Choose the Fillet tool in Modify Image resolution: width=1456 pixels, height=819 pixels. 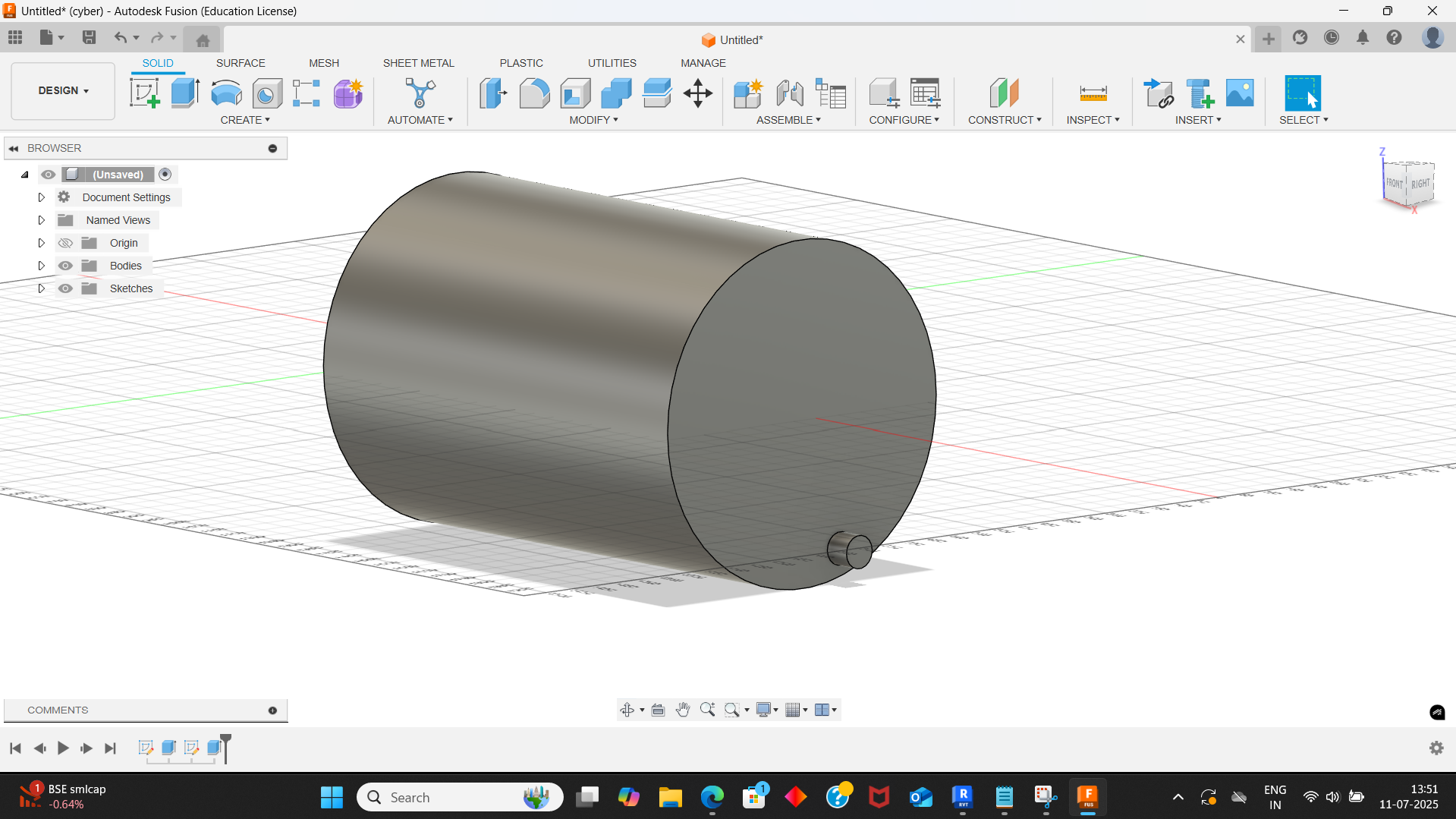534,93
